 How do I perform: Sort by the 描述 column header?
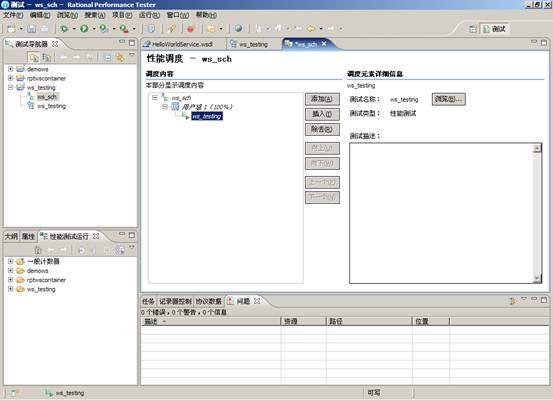coord(211,321)
